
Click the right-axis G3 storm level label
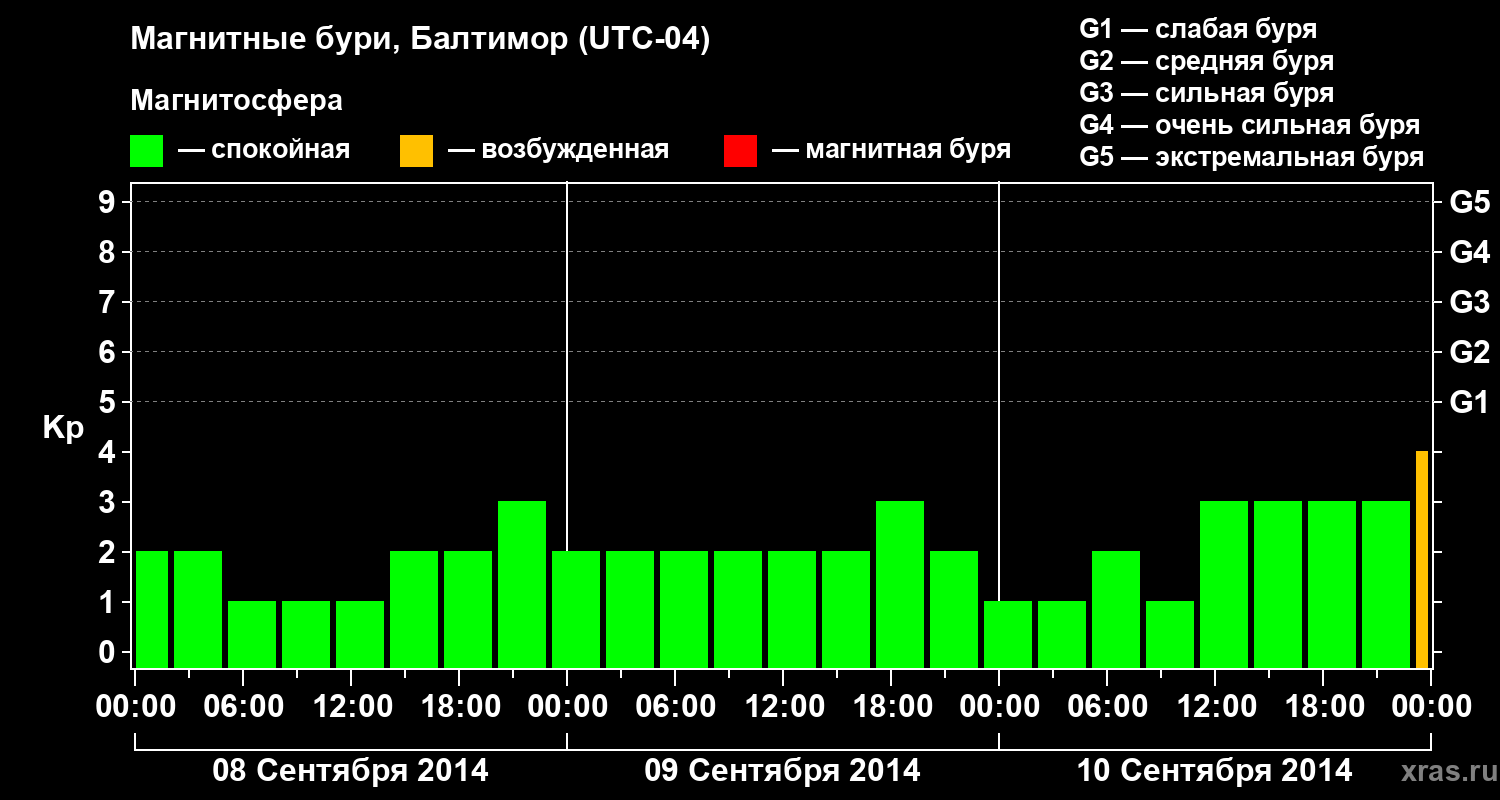point(1469,302)
